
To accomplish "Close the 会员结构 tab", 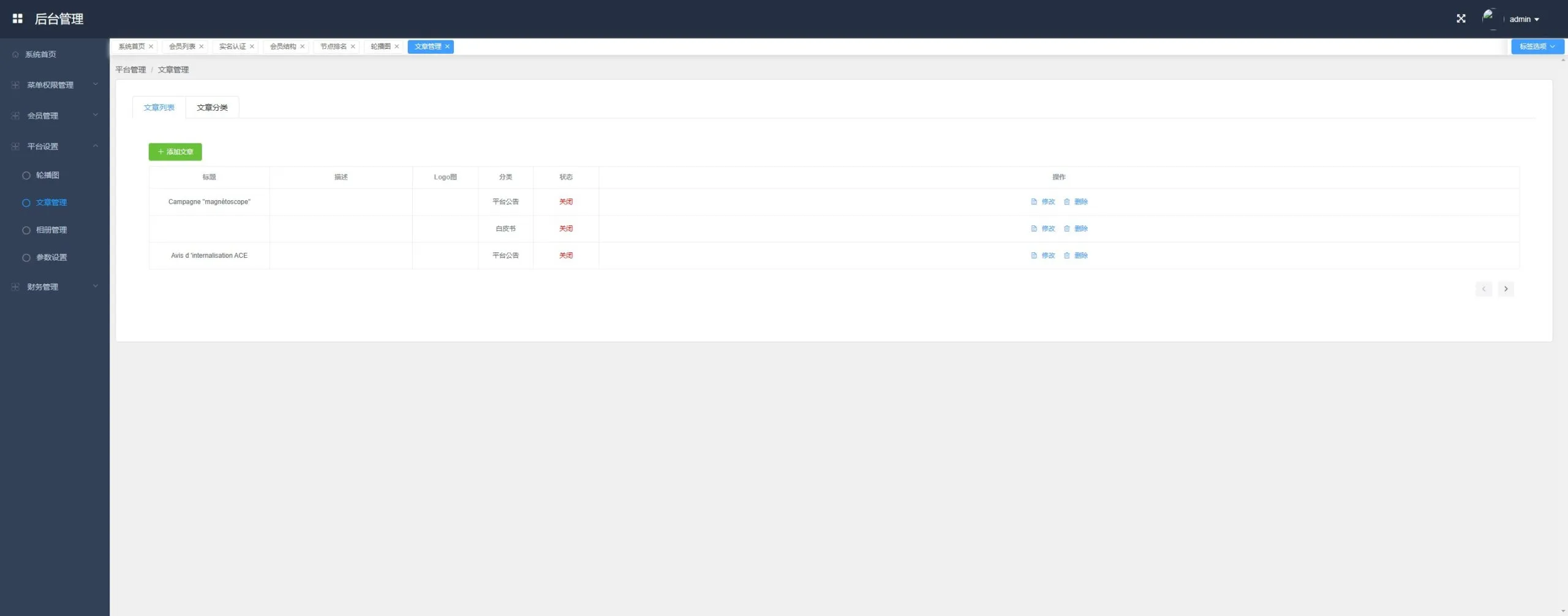I will [x=302, y=47].
